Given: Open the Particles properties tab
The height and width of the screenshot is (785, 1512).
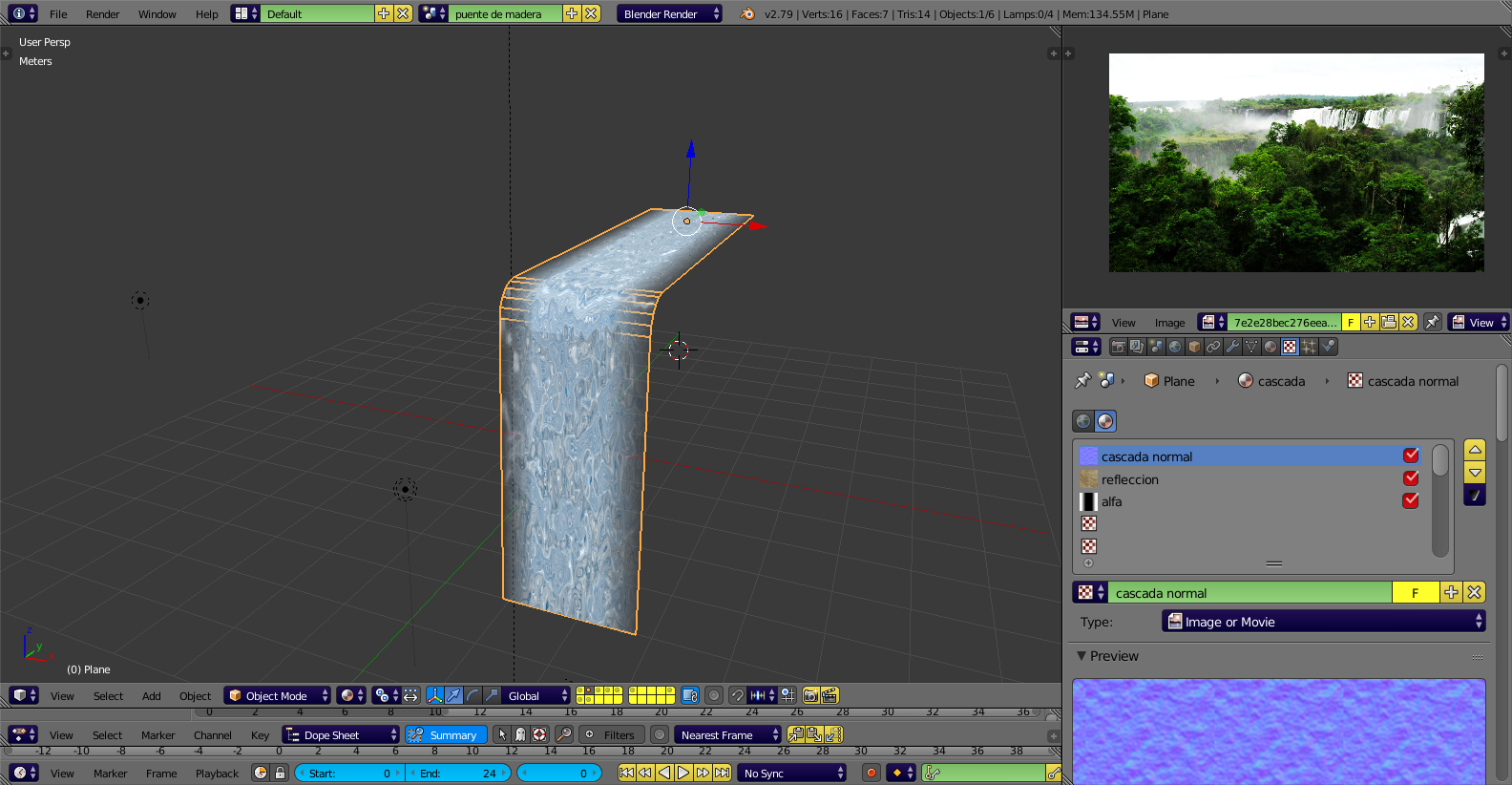Looking at the screenshot, I should coord(1309,347).
